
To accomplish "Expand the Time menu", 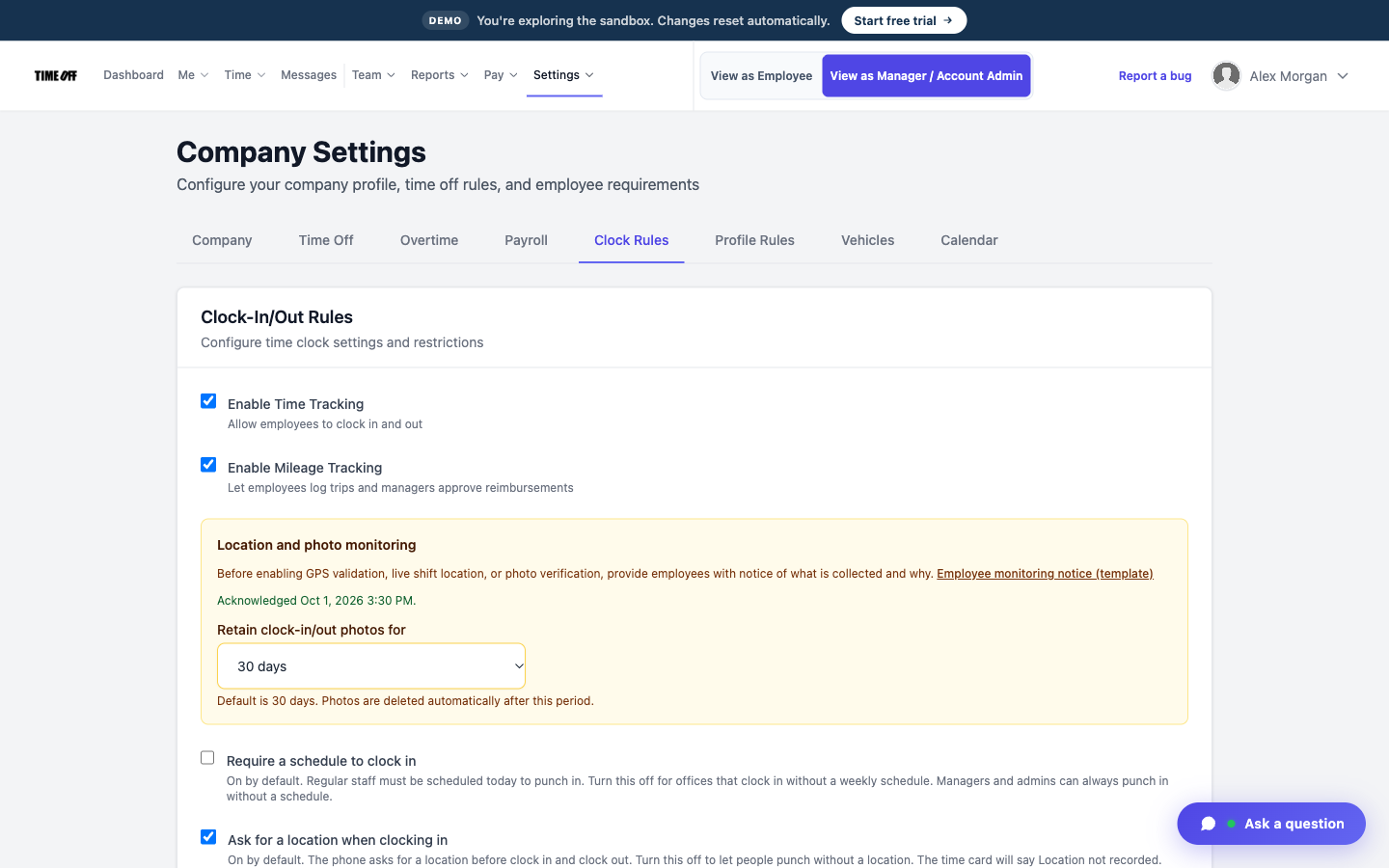I will pos(245,75).
